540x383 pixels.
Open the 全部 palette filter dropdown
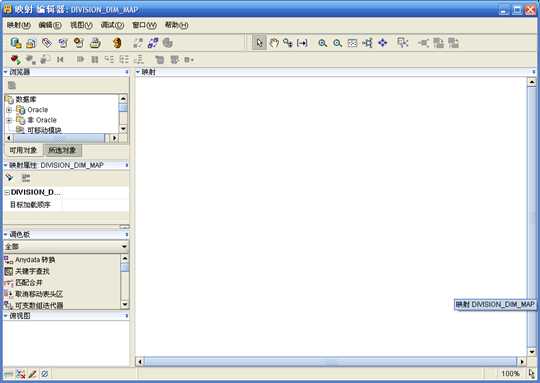124,247
